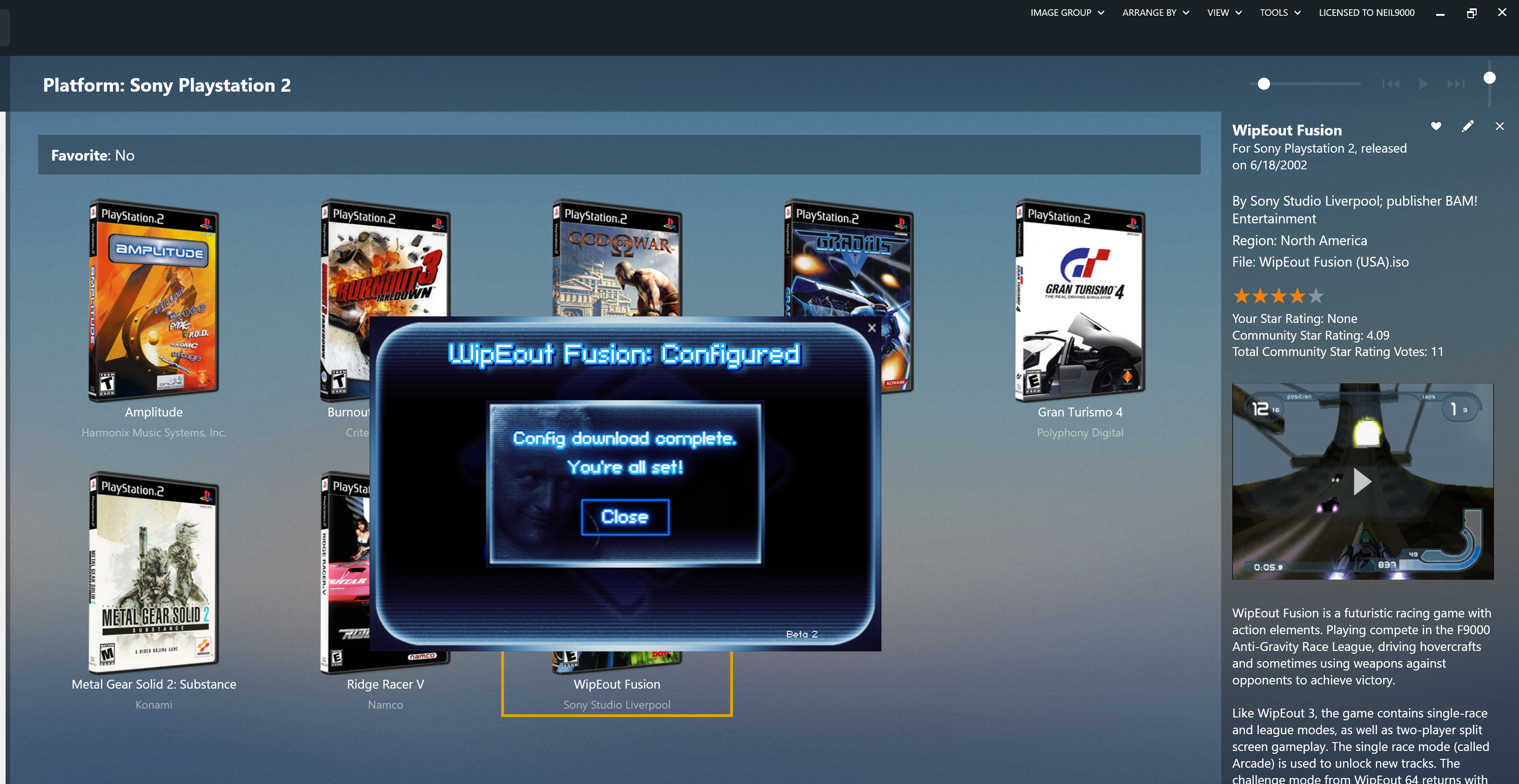The height and width of the screenshot is (784, 1519).
Task: Play the WipEout Fusion gameplay video
Action: (1362, 482)
